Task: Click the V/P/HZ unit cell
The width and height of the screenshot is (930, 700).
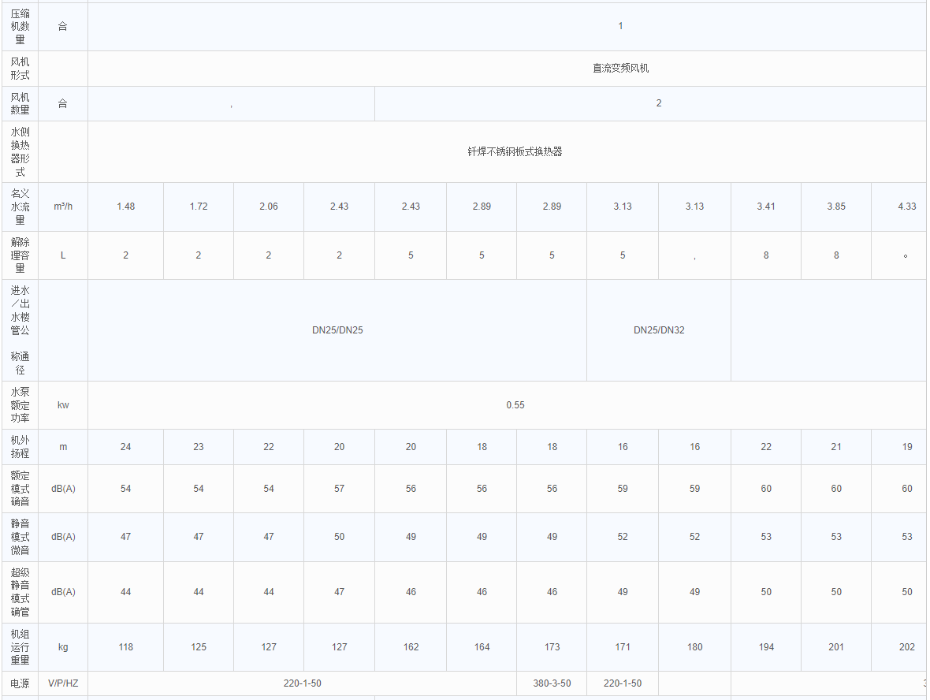Action: click(63, 683)
